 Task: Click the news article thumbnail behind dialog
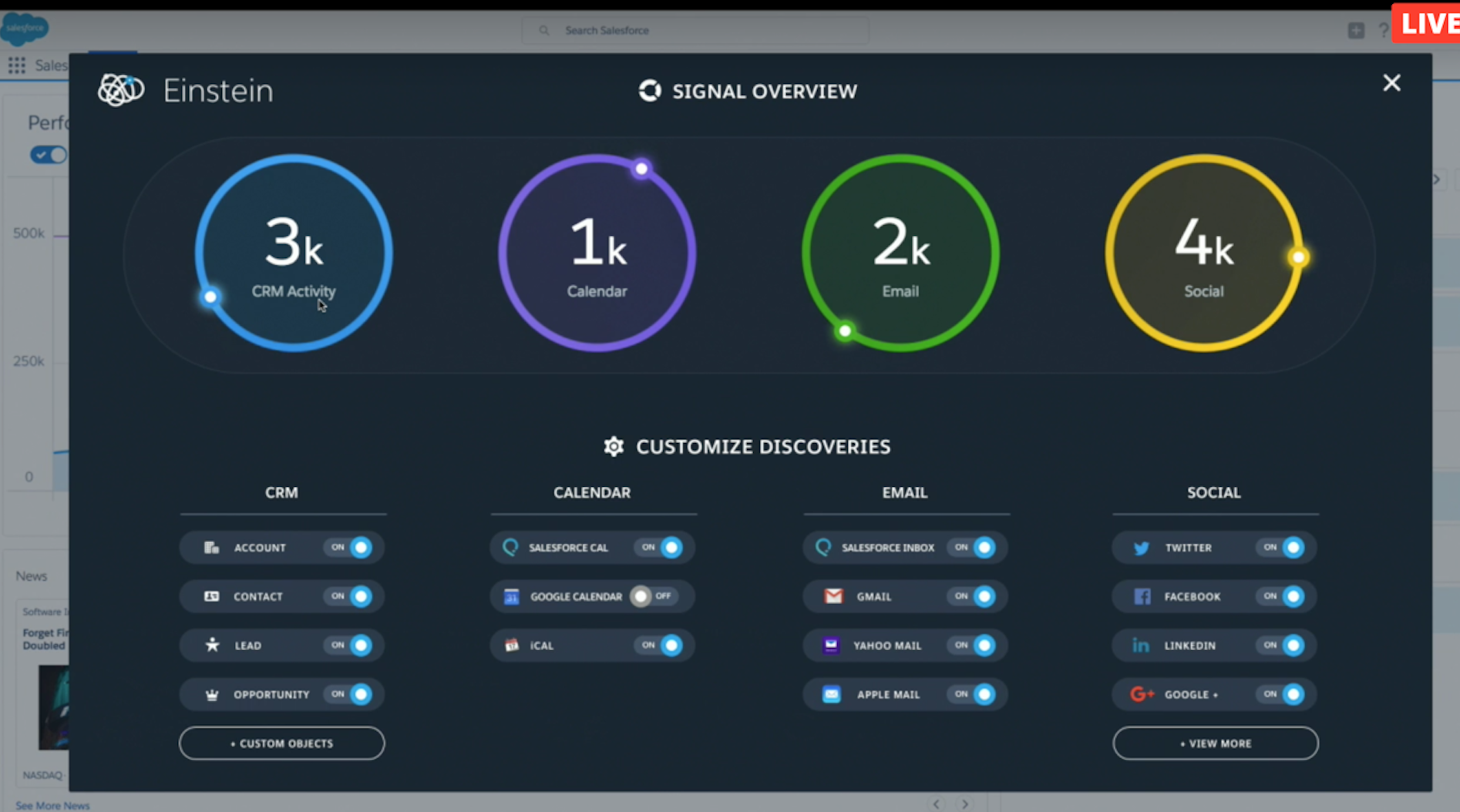(54, 707)
